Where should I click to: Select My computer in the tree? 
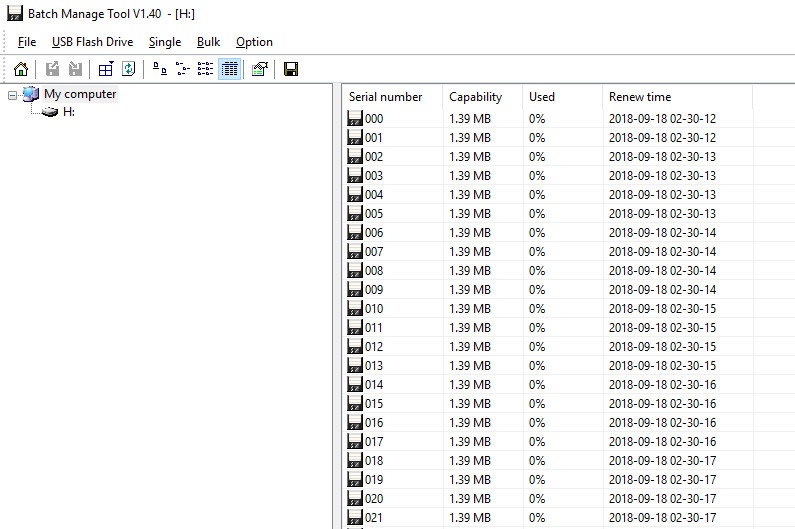pos(80,94)
